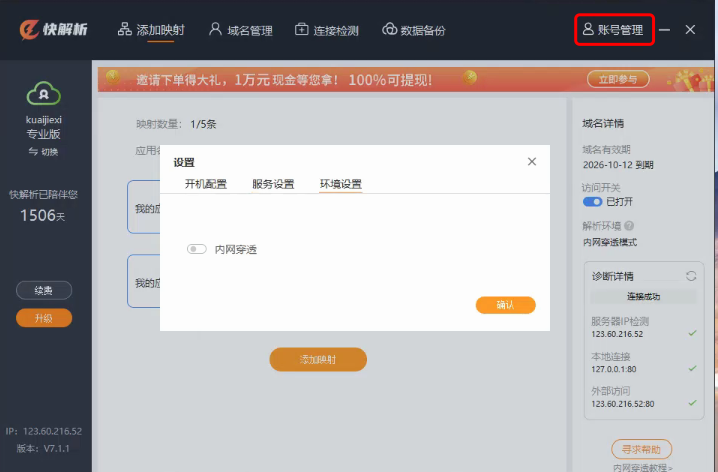
Task: Click the 升级 upgrade button
Action: 44,318
